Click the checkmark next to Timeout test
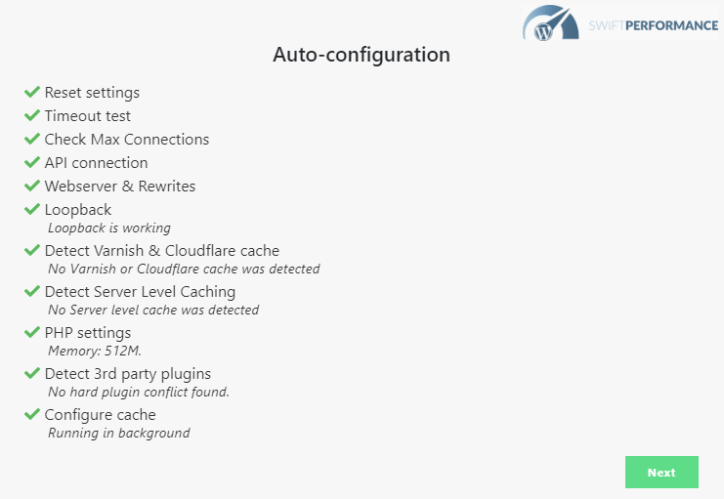Viewport: 724px width, 499px height. (32, 115)
